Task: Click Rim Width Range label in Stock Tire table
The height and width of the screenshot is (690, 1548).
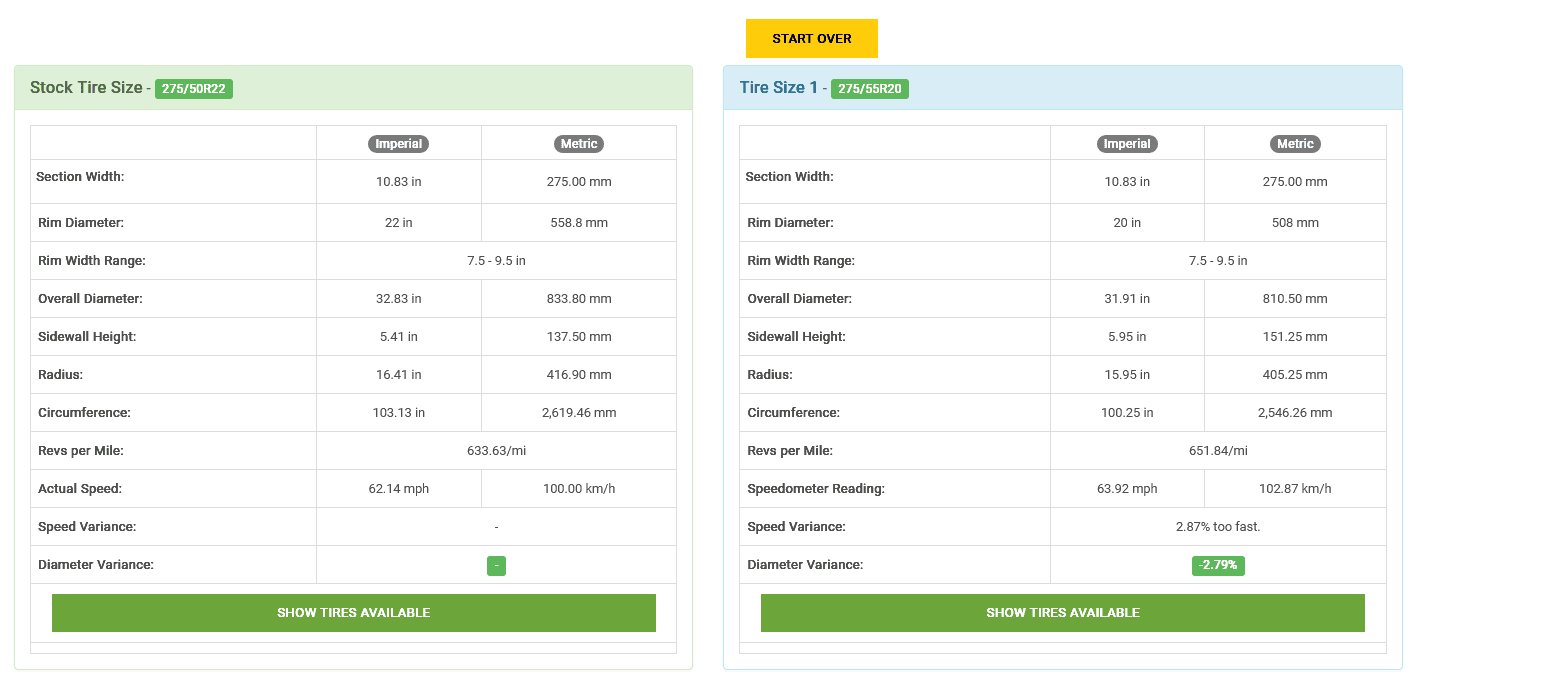Action: pos(91,261)
